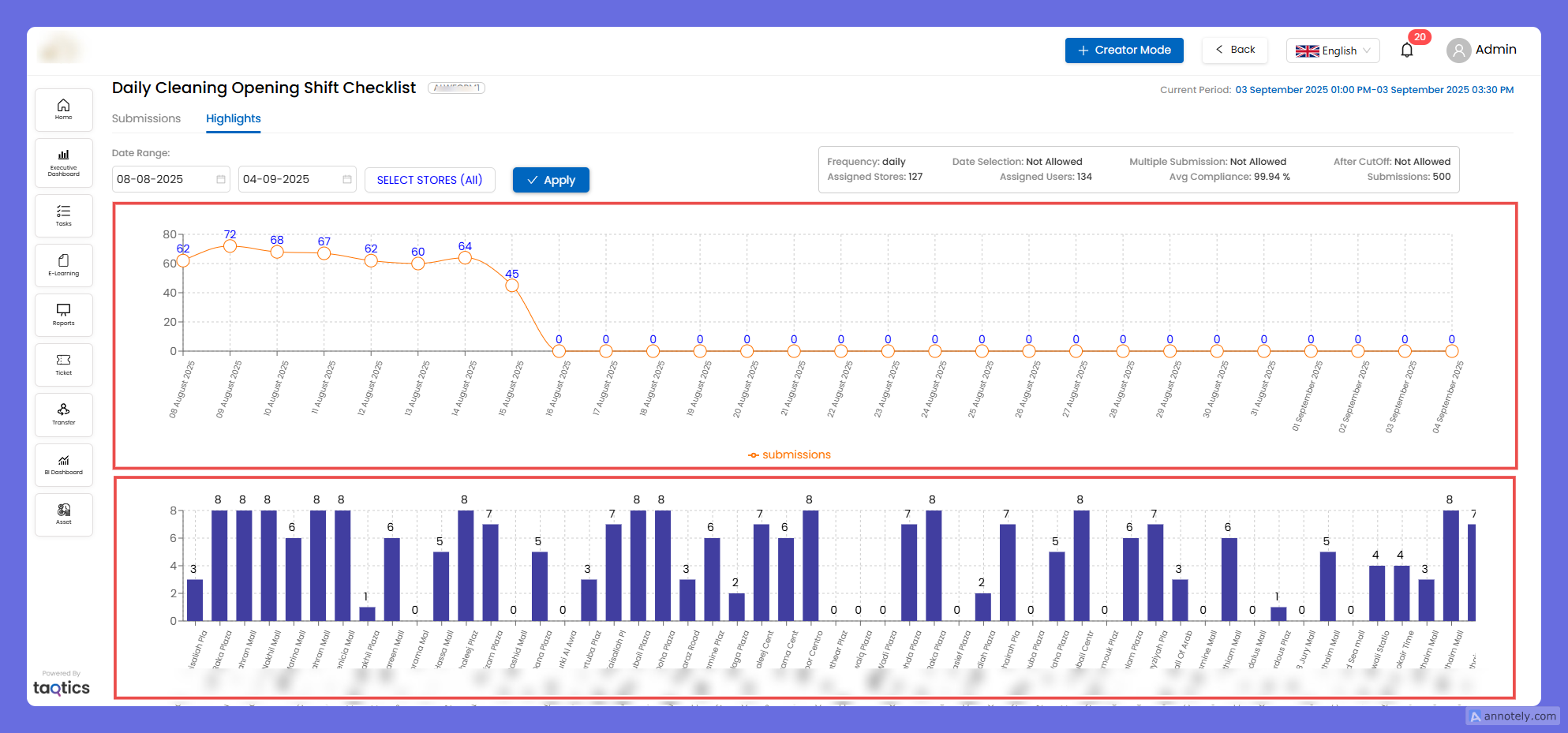Select the Highlights tab
Viewport: 1568px width, 733px height.
pyautogui.click(x=233, y=118)
